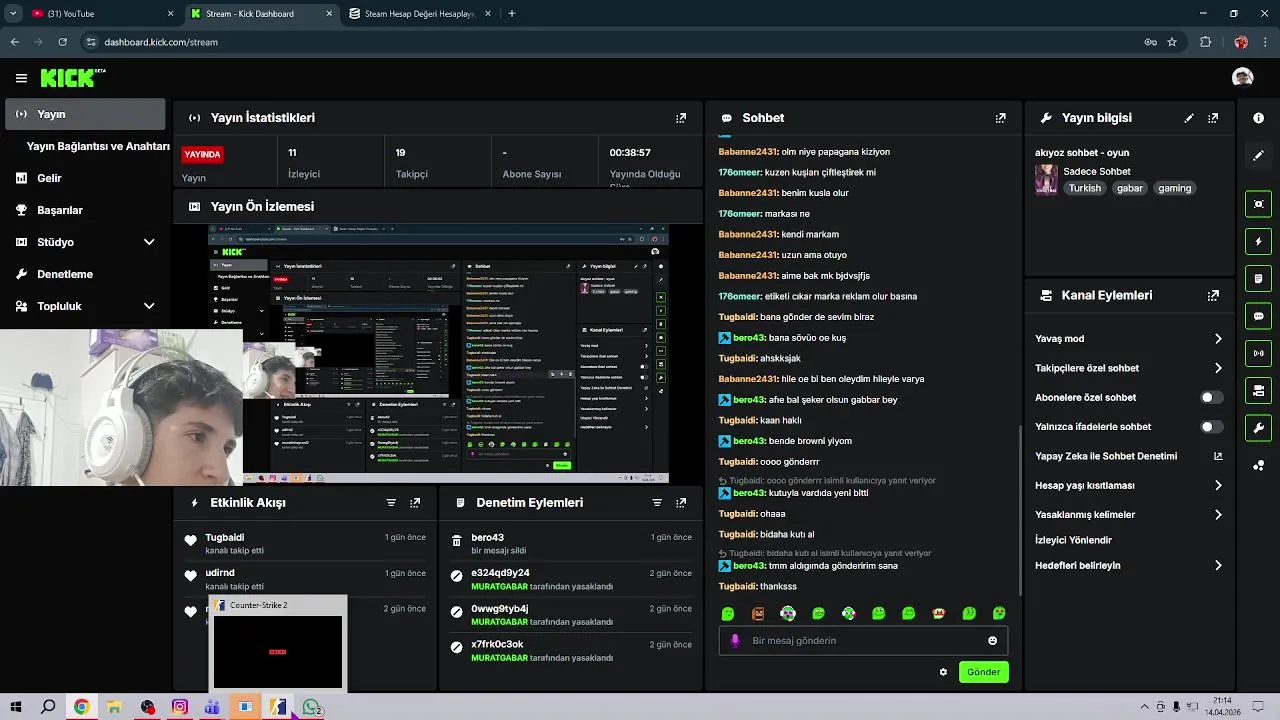Pop out the Etkinlik Akışı panel
Image resolution: width=1280 pixels, height=720 pixels.
coord(415,503)
